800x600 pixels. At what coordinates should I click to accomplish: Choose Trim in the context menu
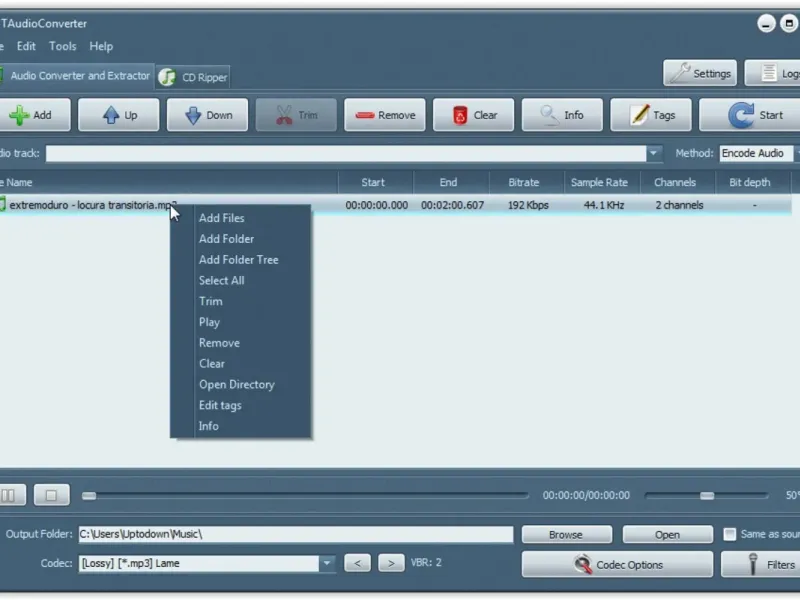[x=210, y=302]
